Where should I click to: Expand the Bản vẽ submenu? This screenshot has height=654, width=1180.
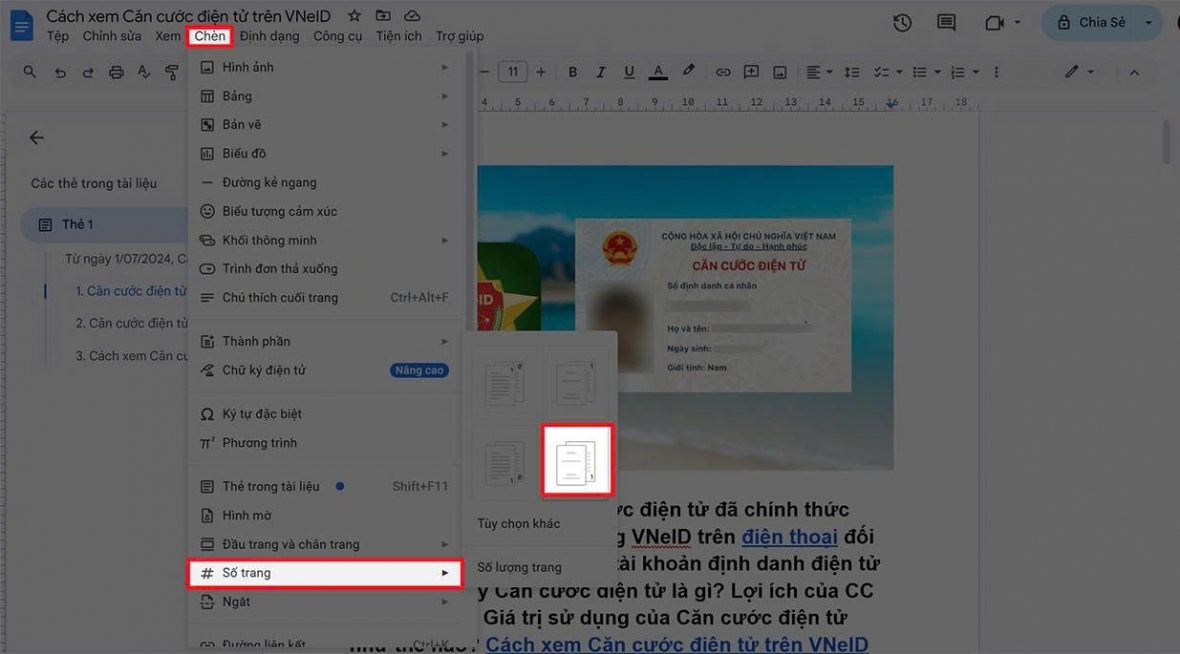click(324, 125)
